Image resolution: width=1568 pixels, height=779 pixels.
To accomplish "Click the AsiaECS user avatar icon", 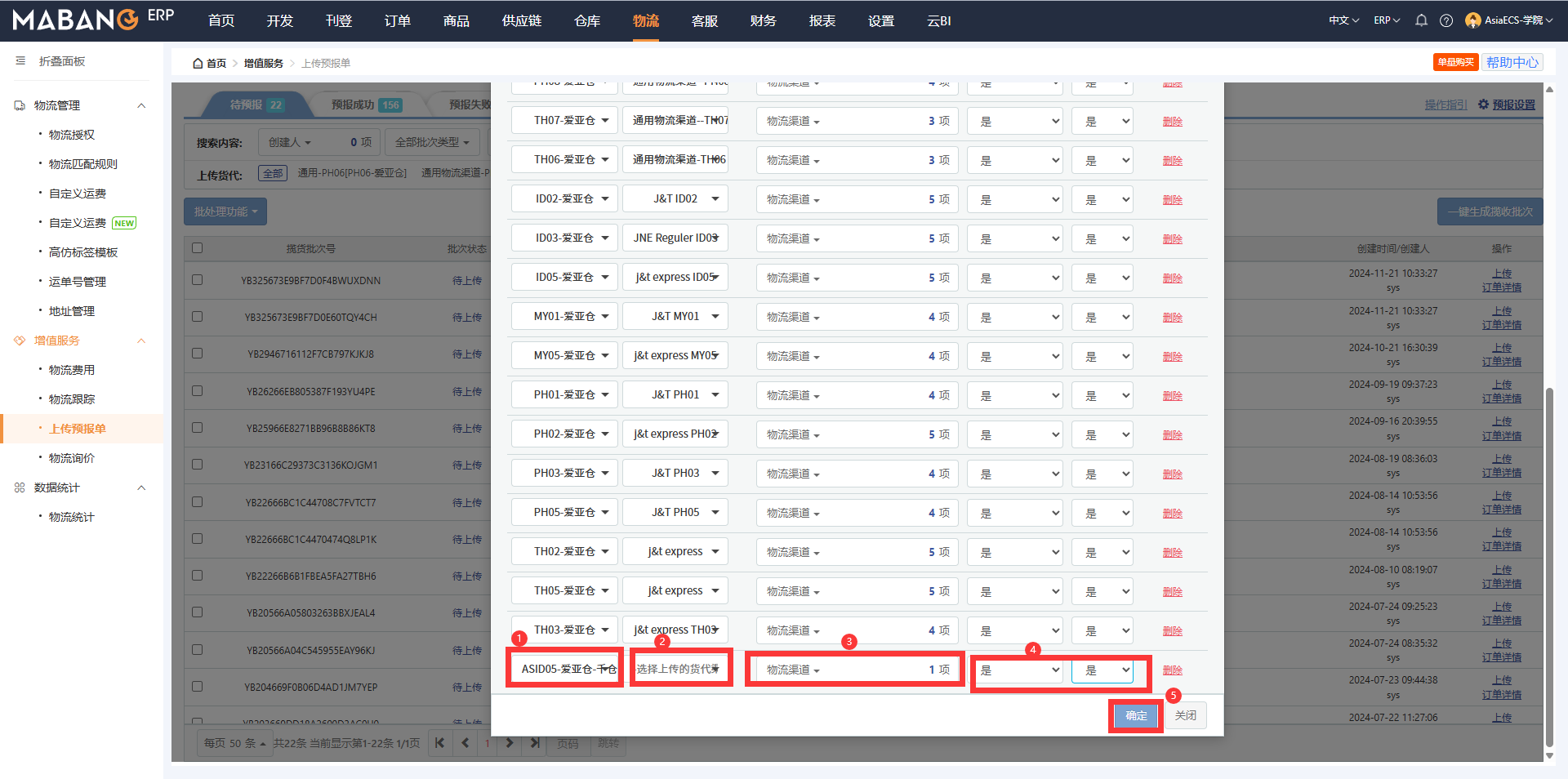I will pyautogui.click(x=1472, y=20).
